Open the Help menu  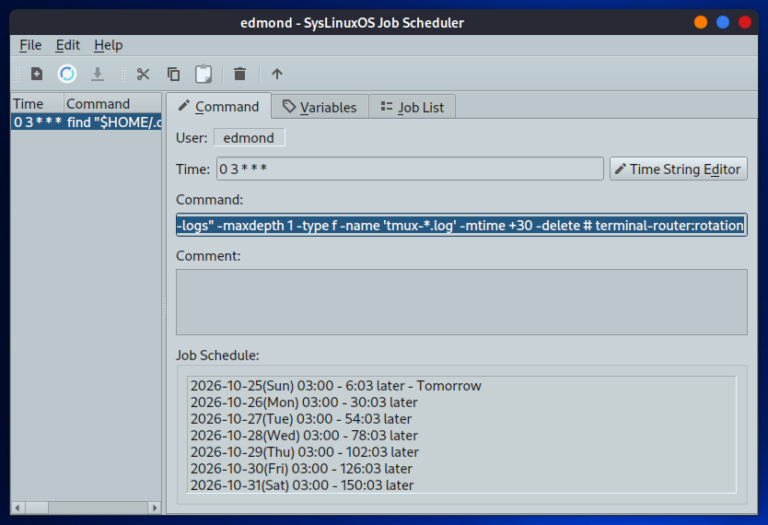[108, 45]
